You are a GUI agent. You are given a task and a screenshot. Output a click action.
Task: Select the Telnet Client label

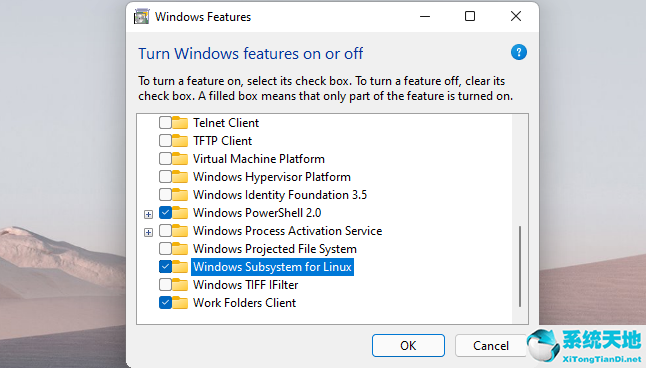[226, 123]
